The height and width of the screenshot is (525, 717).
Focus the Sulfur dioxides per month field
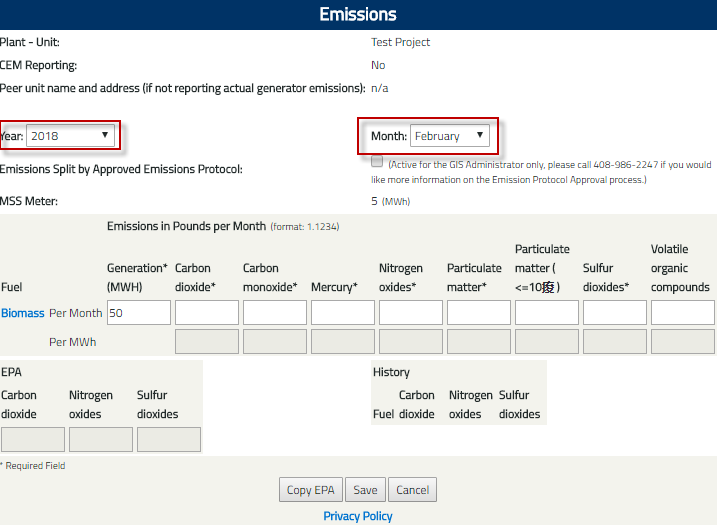click(614, 313)
